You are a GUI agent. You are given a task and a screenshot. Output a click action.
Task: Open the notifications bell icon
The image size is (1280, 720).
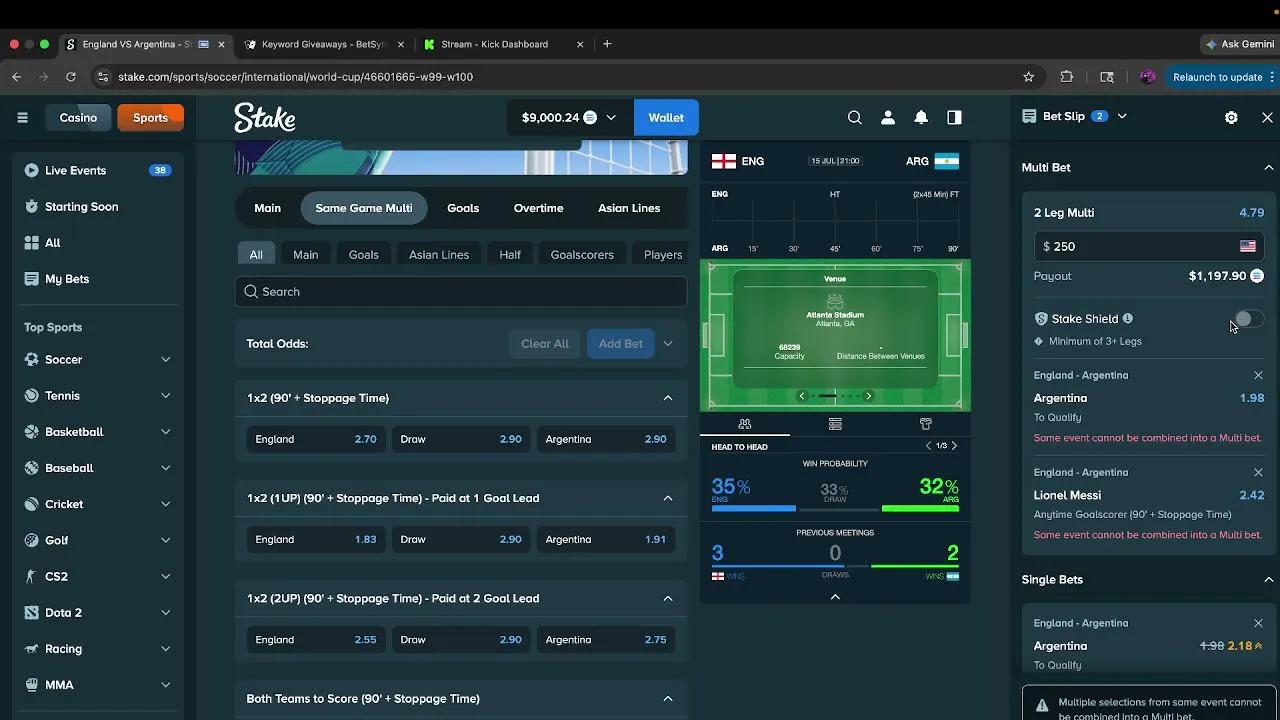pos(921,118)
